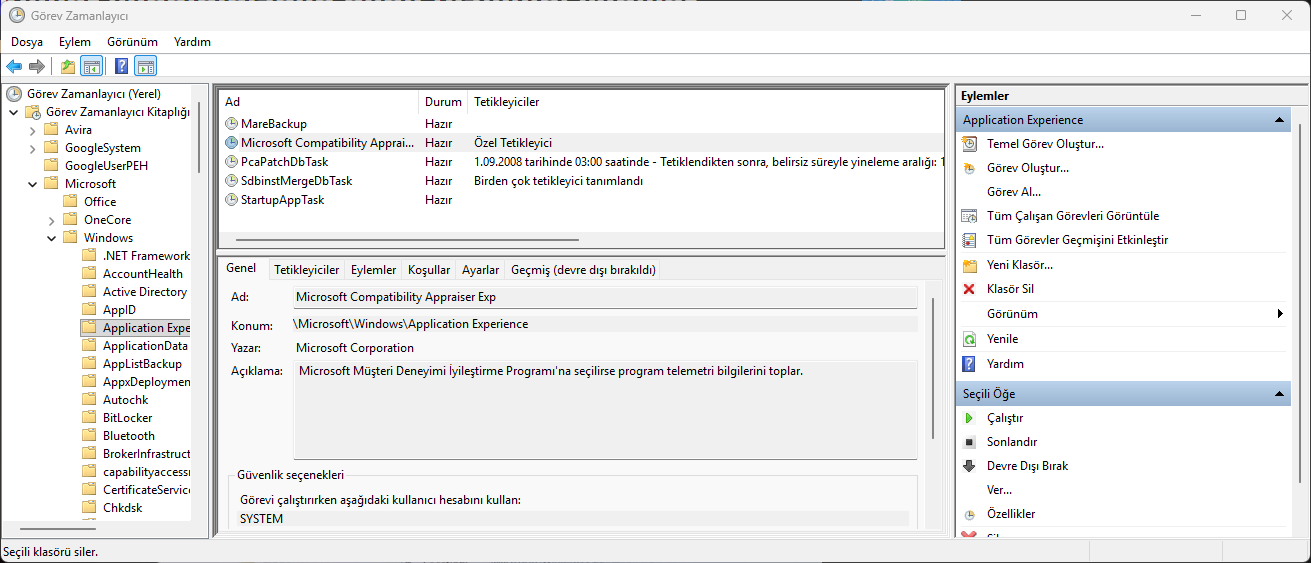Switch to the Geçmiş (devre dışı bırakıldı) tab
Viewport: 1311px width, 563px height.
tap(582, 270)
